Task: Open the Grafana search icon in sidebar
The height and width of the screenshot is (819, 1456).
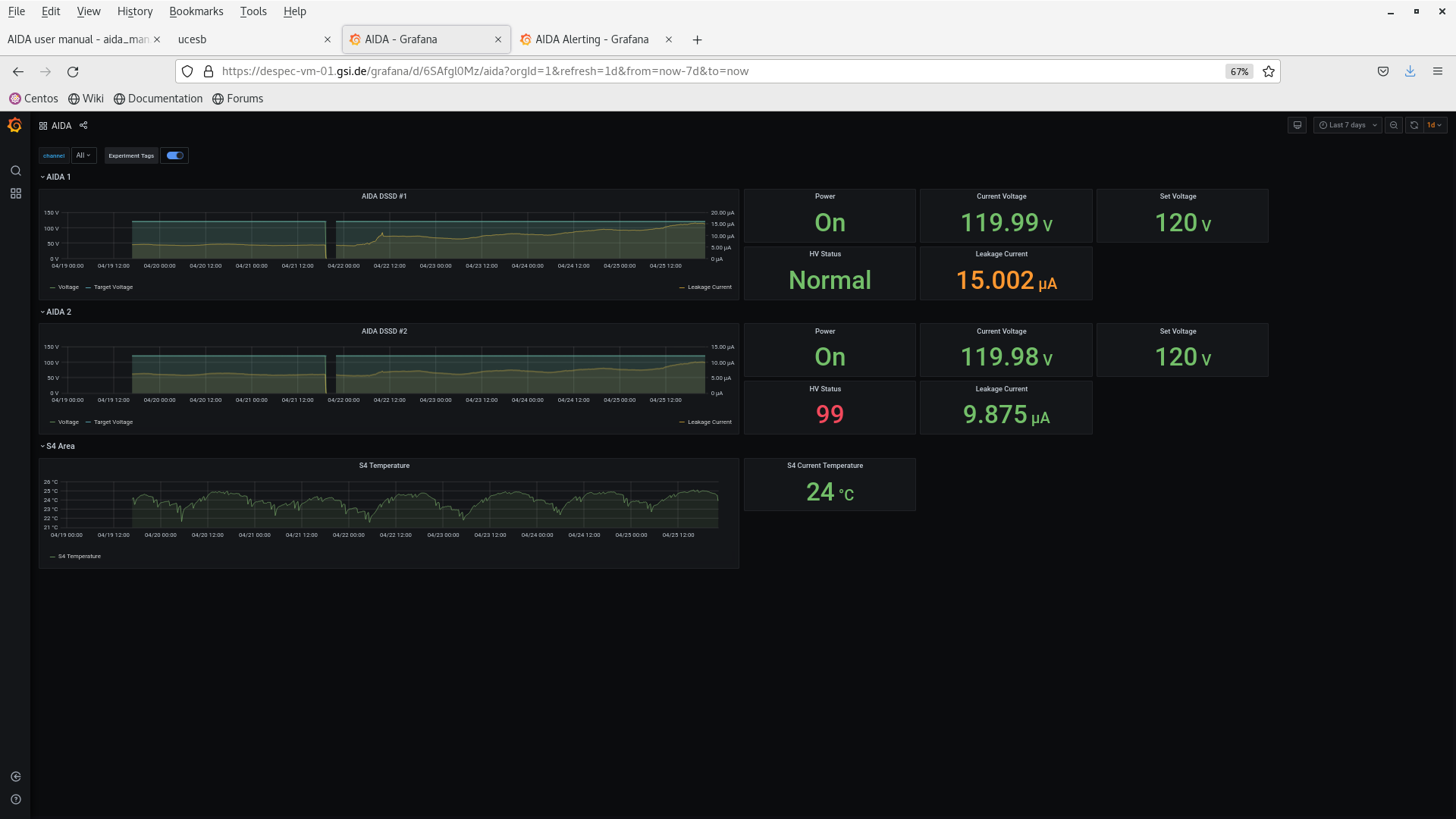Action: pos(15,171)
